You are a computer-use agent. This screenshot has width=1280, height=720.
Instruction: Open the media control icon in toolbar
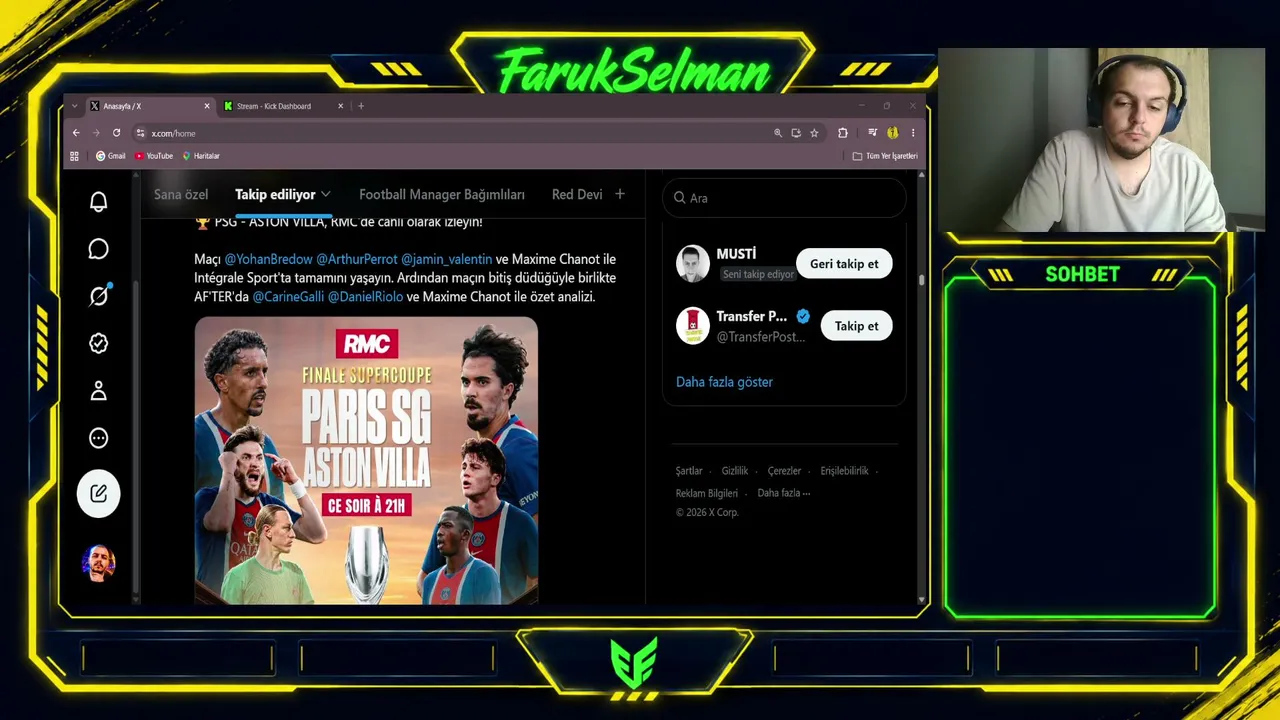(873, 133)
